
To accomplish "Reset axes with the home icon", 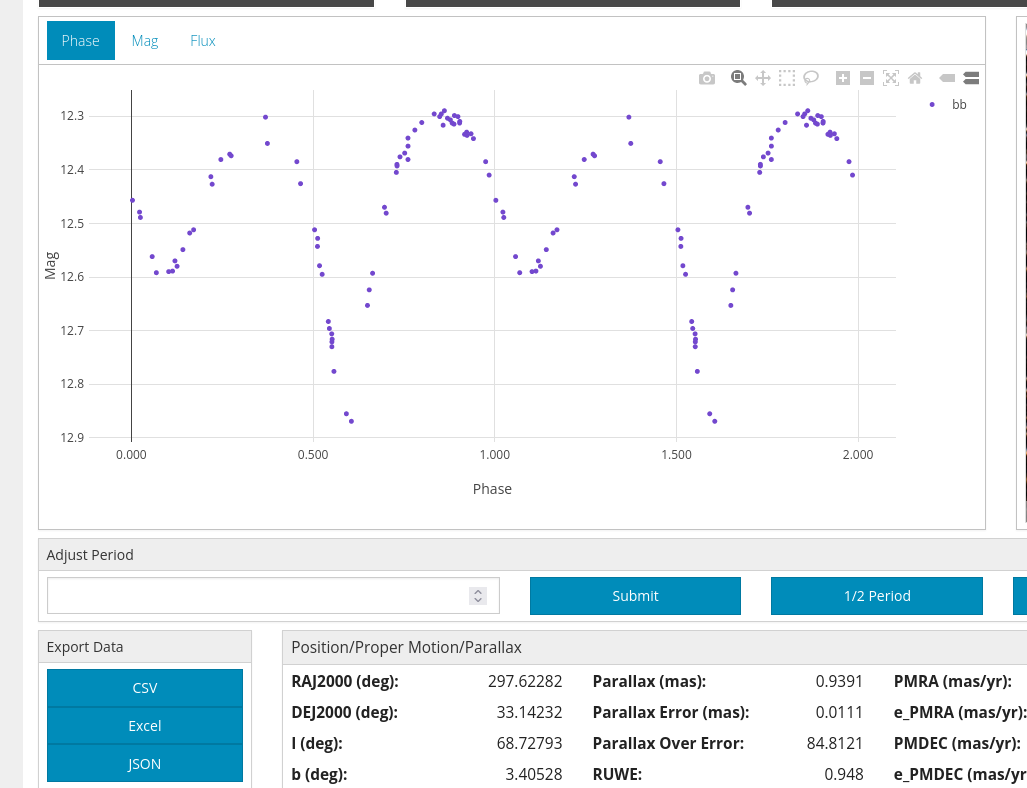I will point(915,78).
